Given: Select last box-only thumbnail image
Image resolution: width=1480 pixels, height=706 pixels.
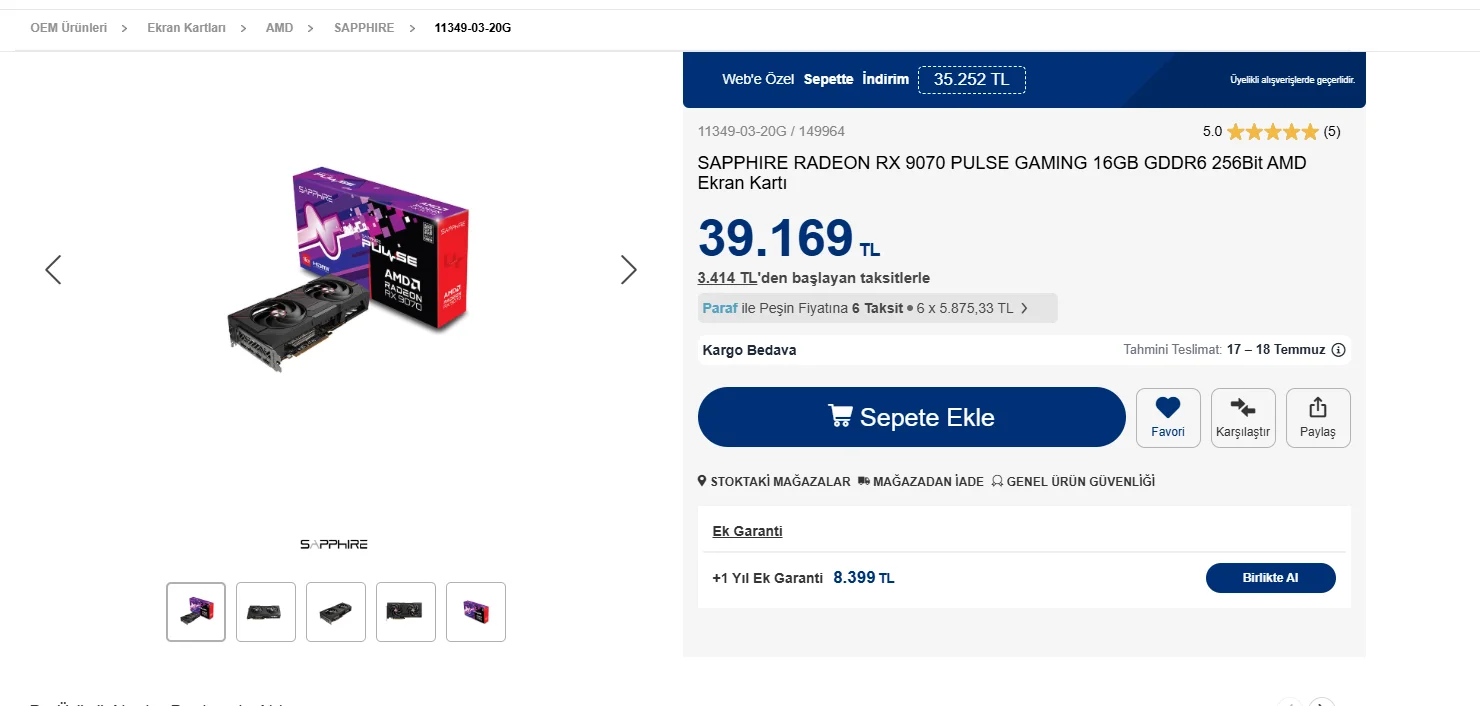Looking at the screenshot, I should tap(476, 612).
